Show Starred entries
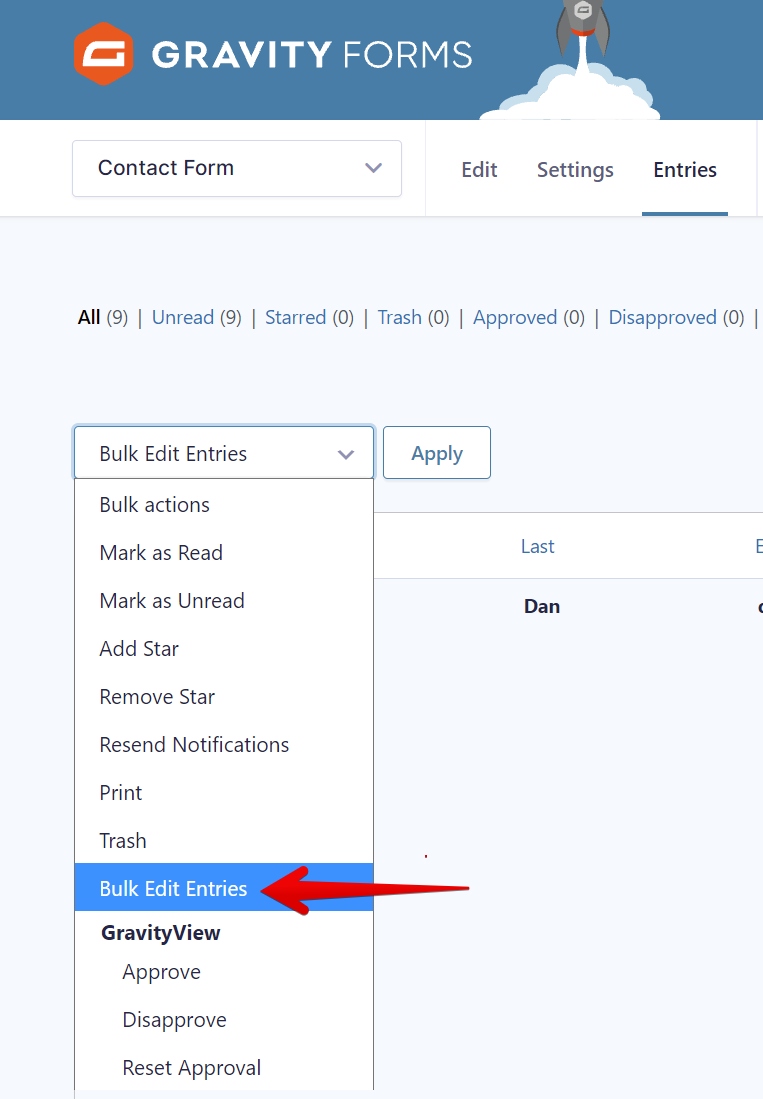This screenshot has height=1099, width=763. tap(296, 318)
